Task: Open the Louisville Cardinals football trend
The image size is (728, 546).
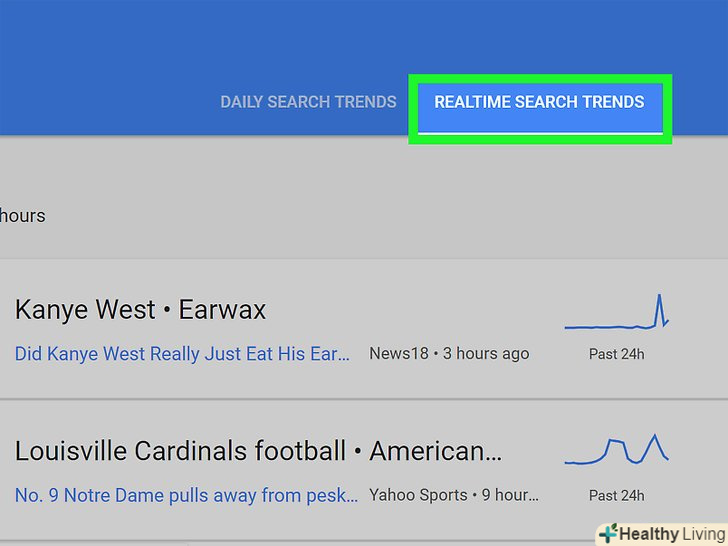Action: point(180,452)
